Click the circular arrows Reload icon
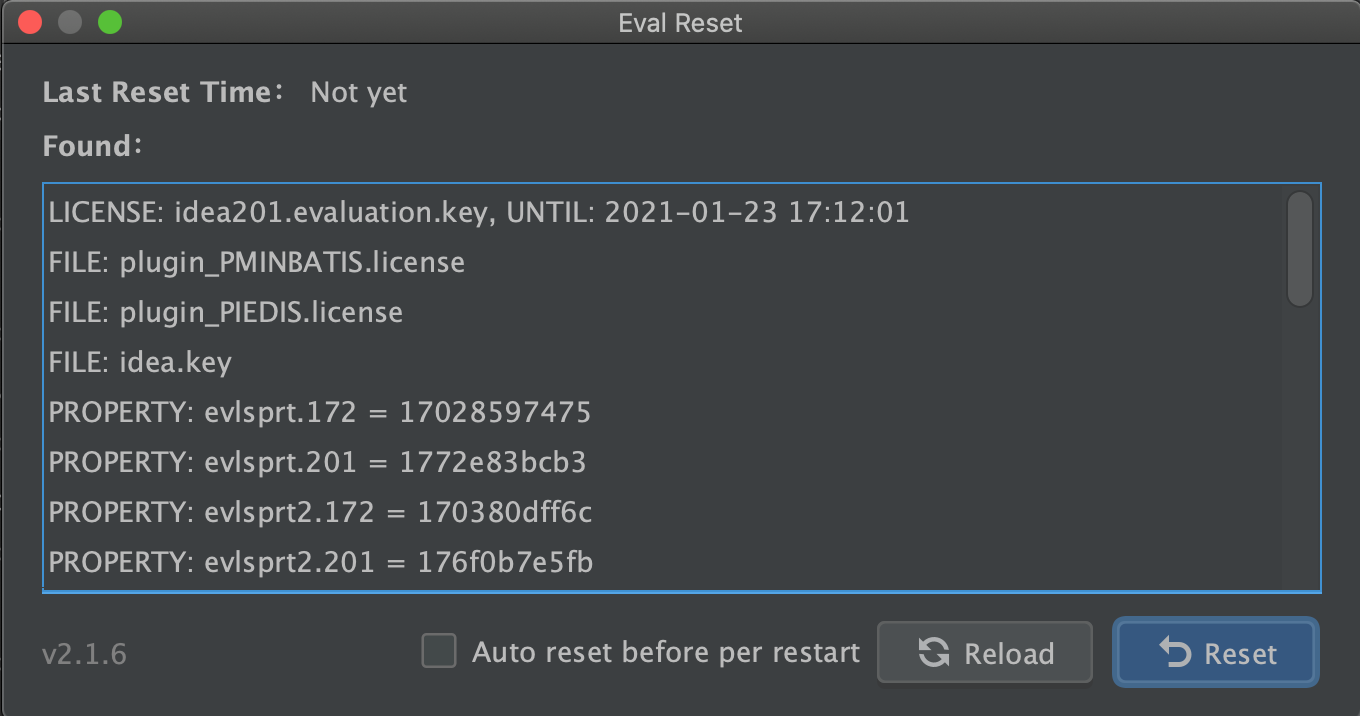 point(934,654)
